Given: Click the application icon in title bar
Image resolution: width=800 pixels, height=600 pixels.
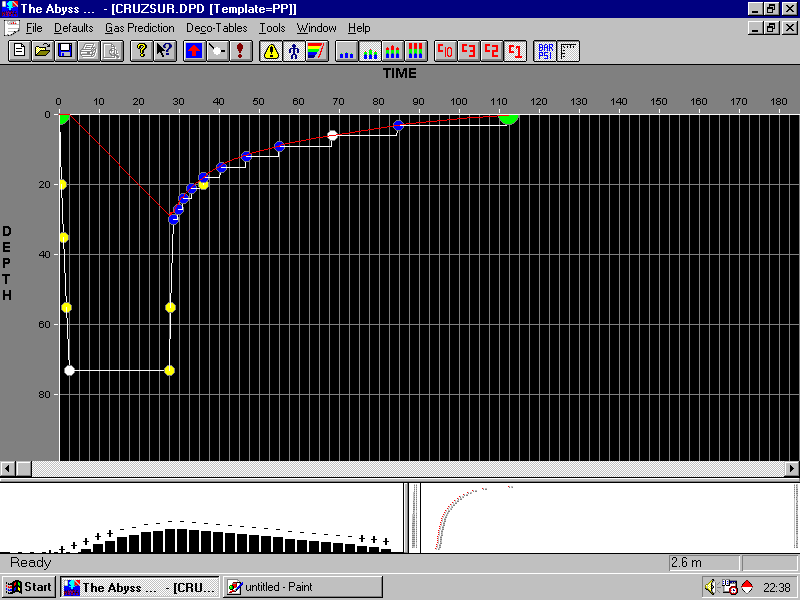Looking at the screenshot, I should point(10,9).
